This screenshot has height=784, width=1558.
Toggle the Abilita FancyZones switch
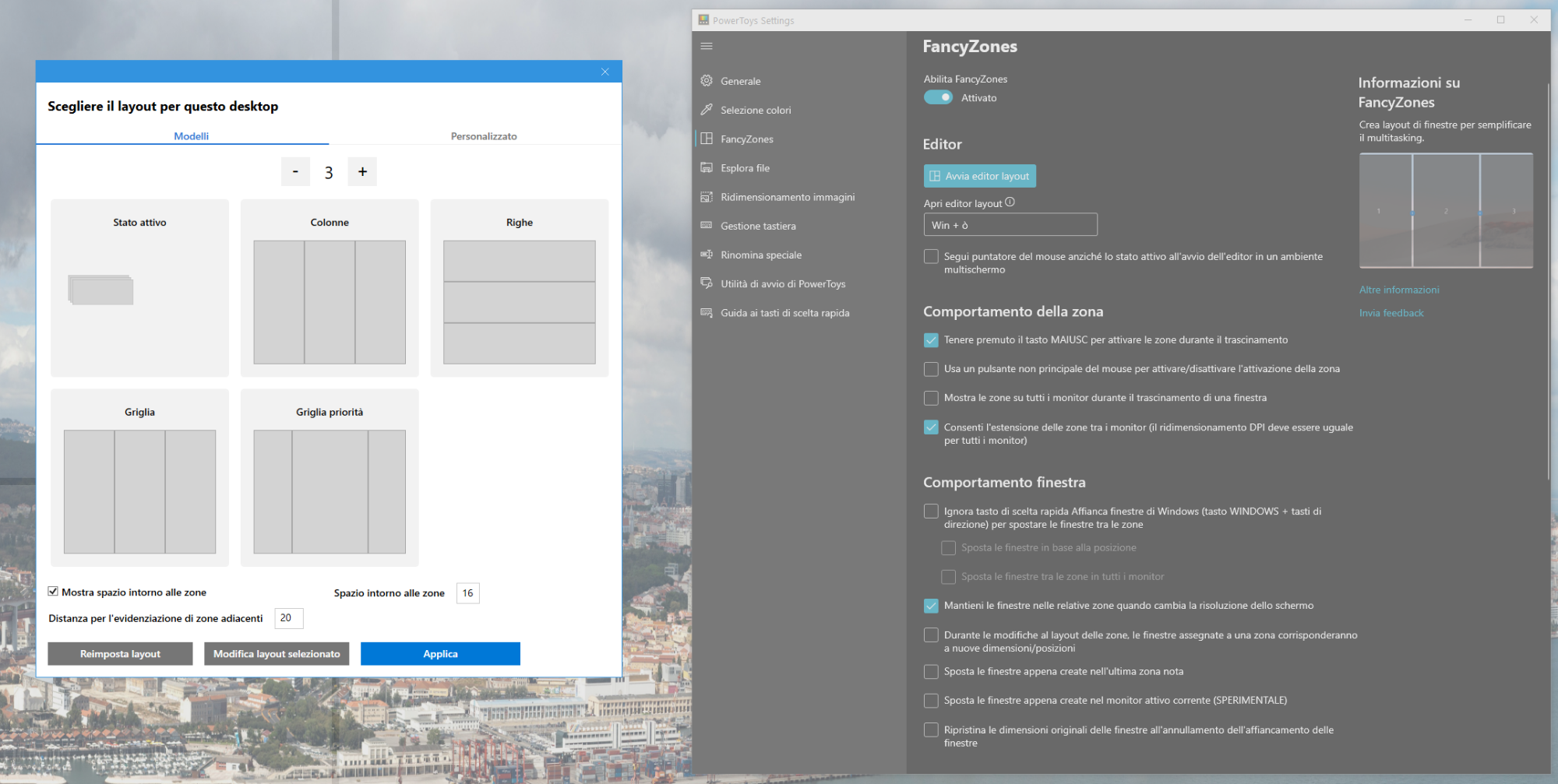click(938, 97)
